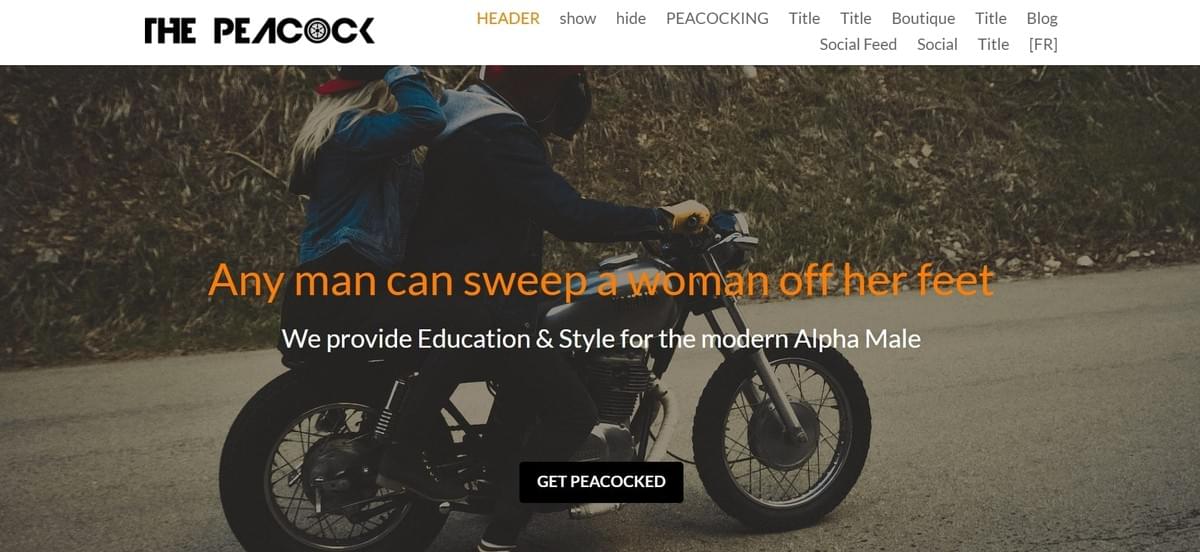
Task: Click the Title link next to [FR]
Action: [x=993, y=44]
